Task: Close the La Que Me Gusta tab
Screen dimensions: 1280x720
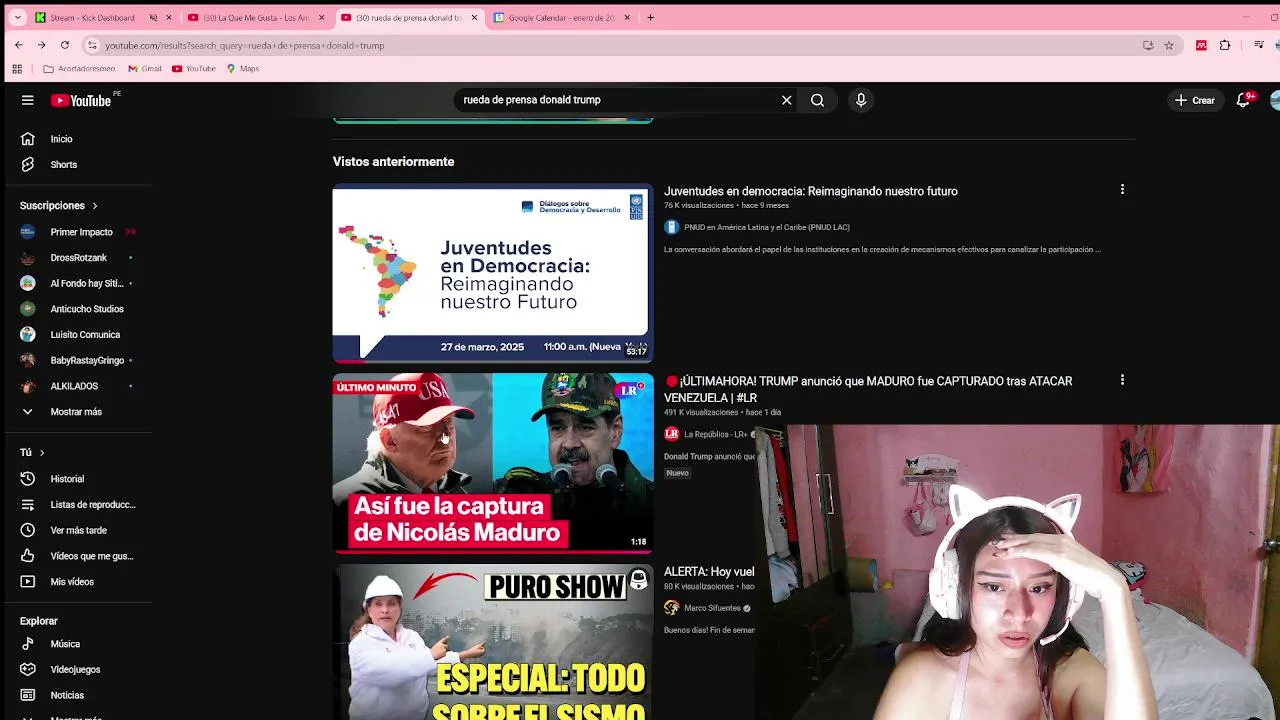Action: [x=321, y=17]
